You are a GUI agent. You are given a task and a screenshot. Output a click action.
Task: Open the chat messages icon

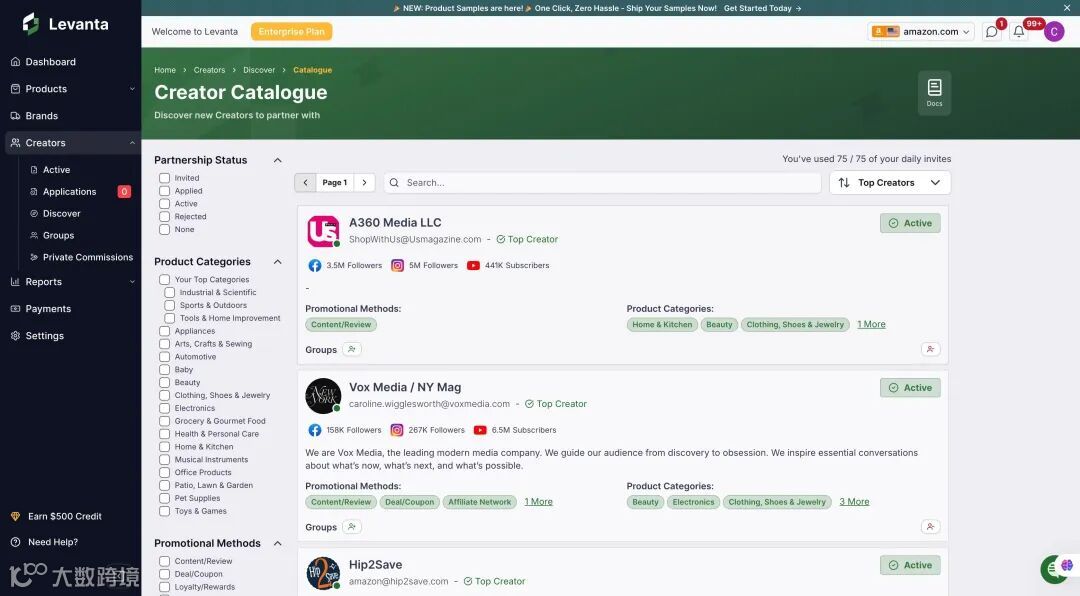point(991,32)
